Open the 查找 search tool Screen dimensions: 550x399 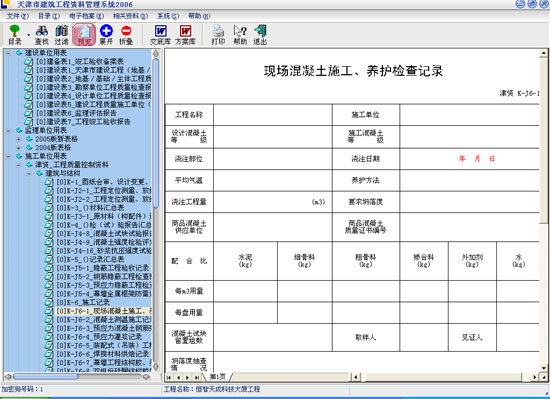pos(42,35)
